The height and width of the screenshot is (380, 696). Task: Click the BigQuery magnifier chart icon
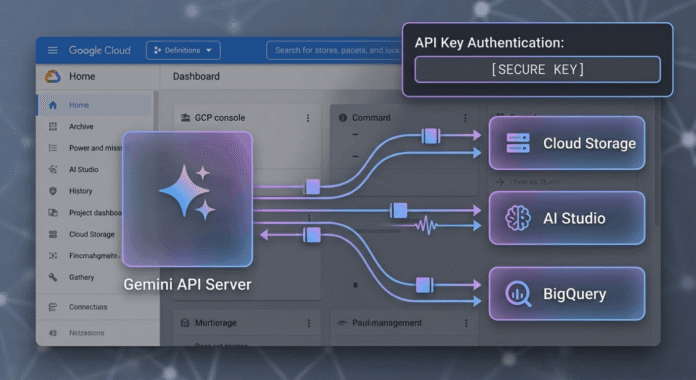coord(518,294)
